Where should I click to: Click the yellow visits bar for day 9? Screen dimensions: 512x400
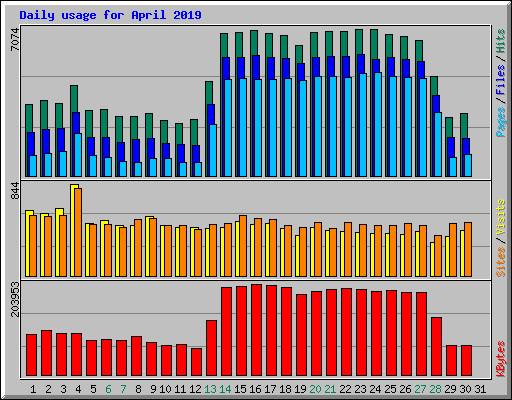pyautogui.click(x=147, y=247)
